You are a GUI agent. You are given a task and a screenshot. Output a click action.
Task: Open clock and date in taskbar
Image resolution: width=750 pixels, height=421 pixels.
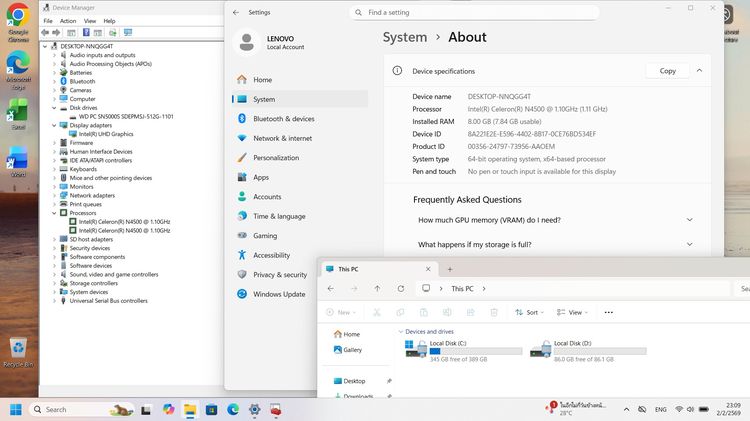pos(729,409)
